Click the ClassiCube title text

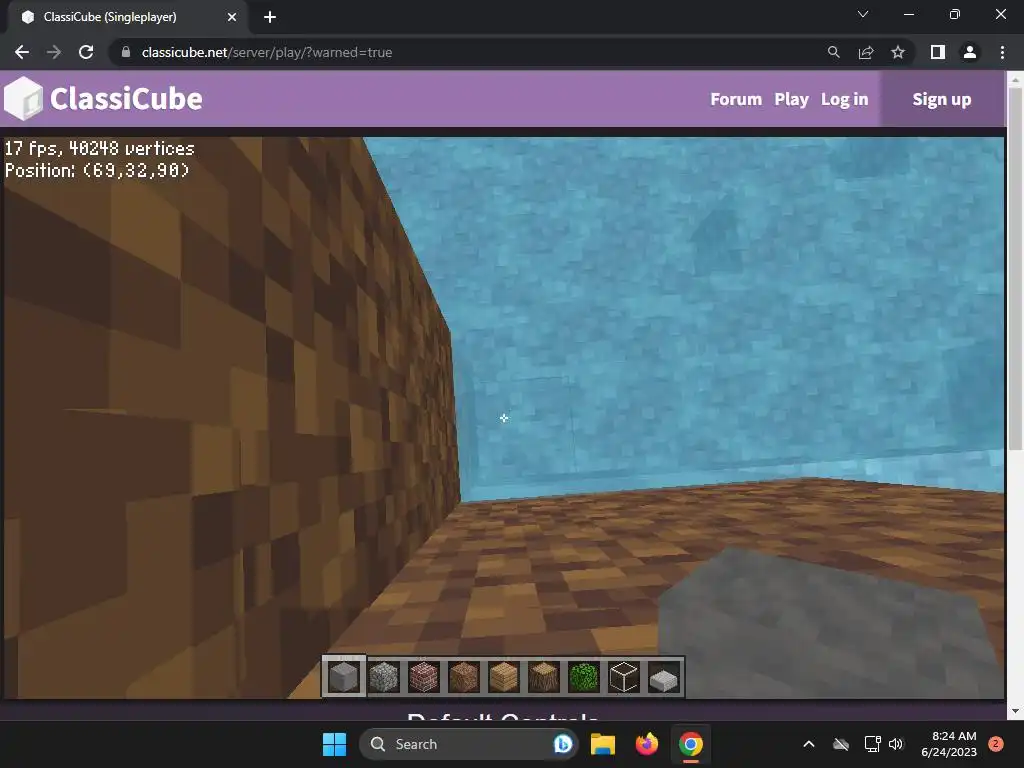(x=126, y=99)
